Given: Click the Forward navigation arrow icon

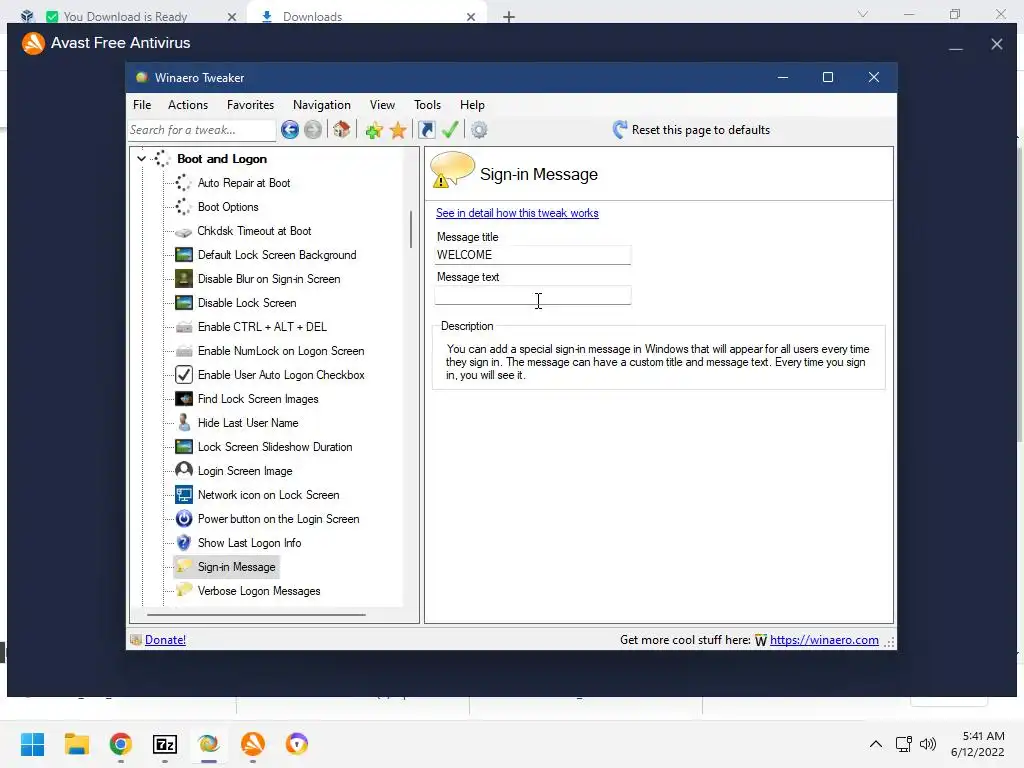Looking at the screenshot, I should pyautogui.click(x=313, y=130).
